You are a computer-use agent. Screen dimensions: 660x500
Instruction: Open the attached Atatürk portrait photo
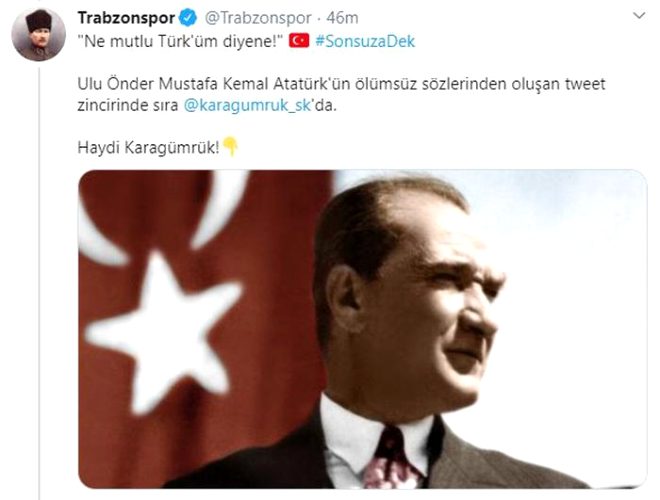(x=362, y=329)
